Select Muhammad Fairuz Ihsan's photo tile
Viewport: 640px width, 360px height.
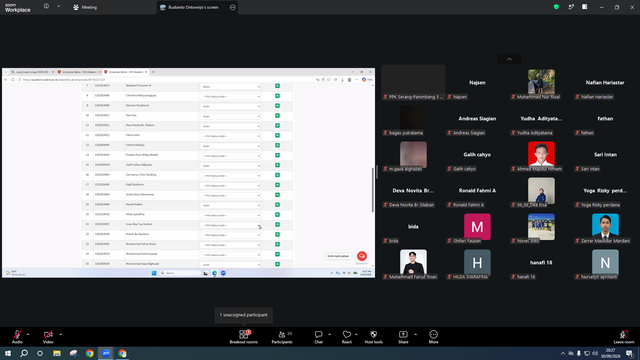[413, 262]
